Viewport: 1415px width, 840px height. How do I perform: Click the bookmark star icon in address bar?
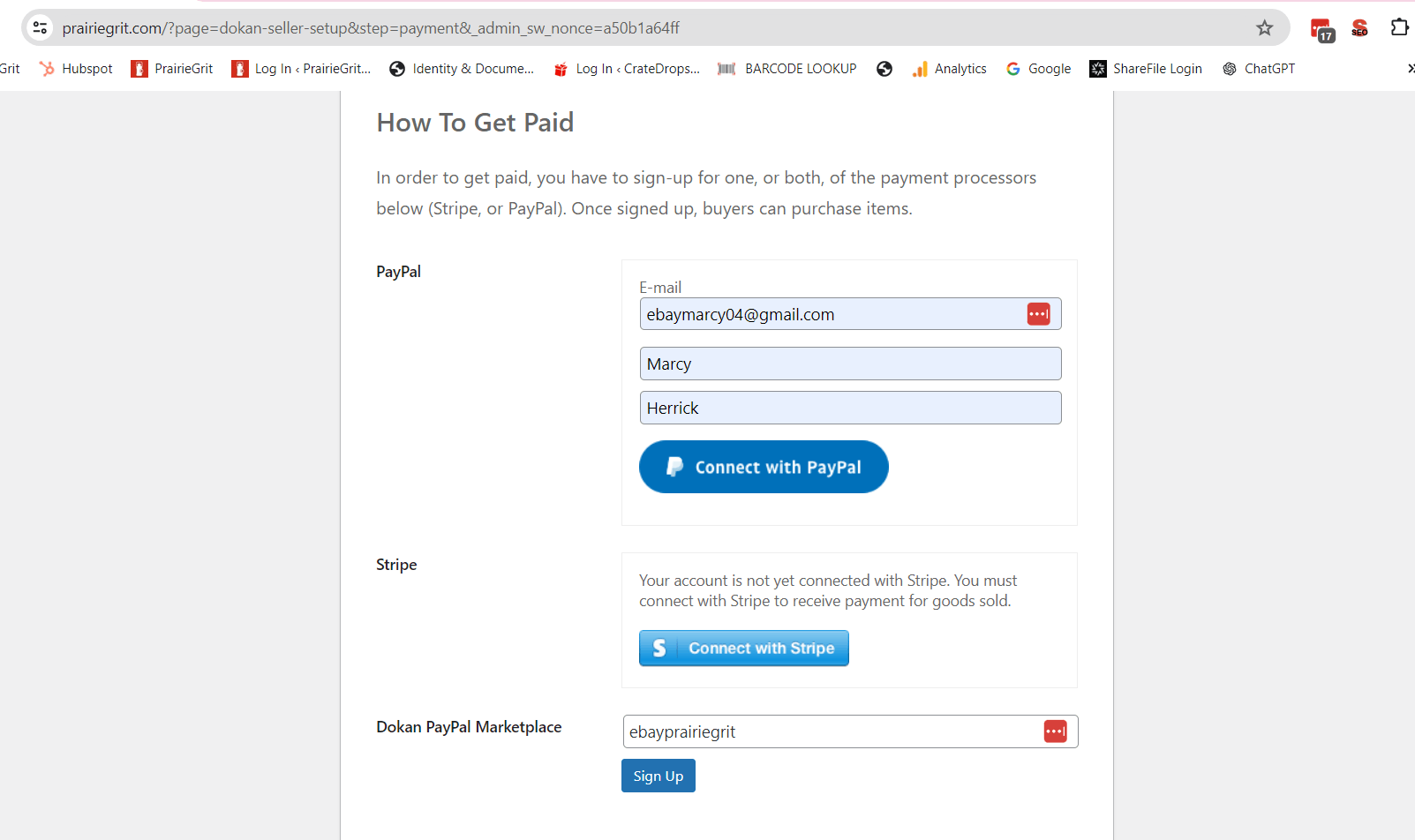coord(1264,28)
